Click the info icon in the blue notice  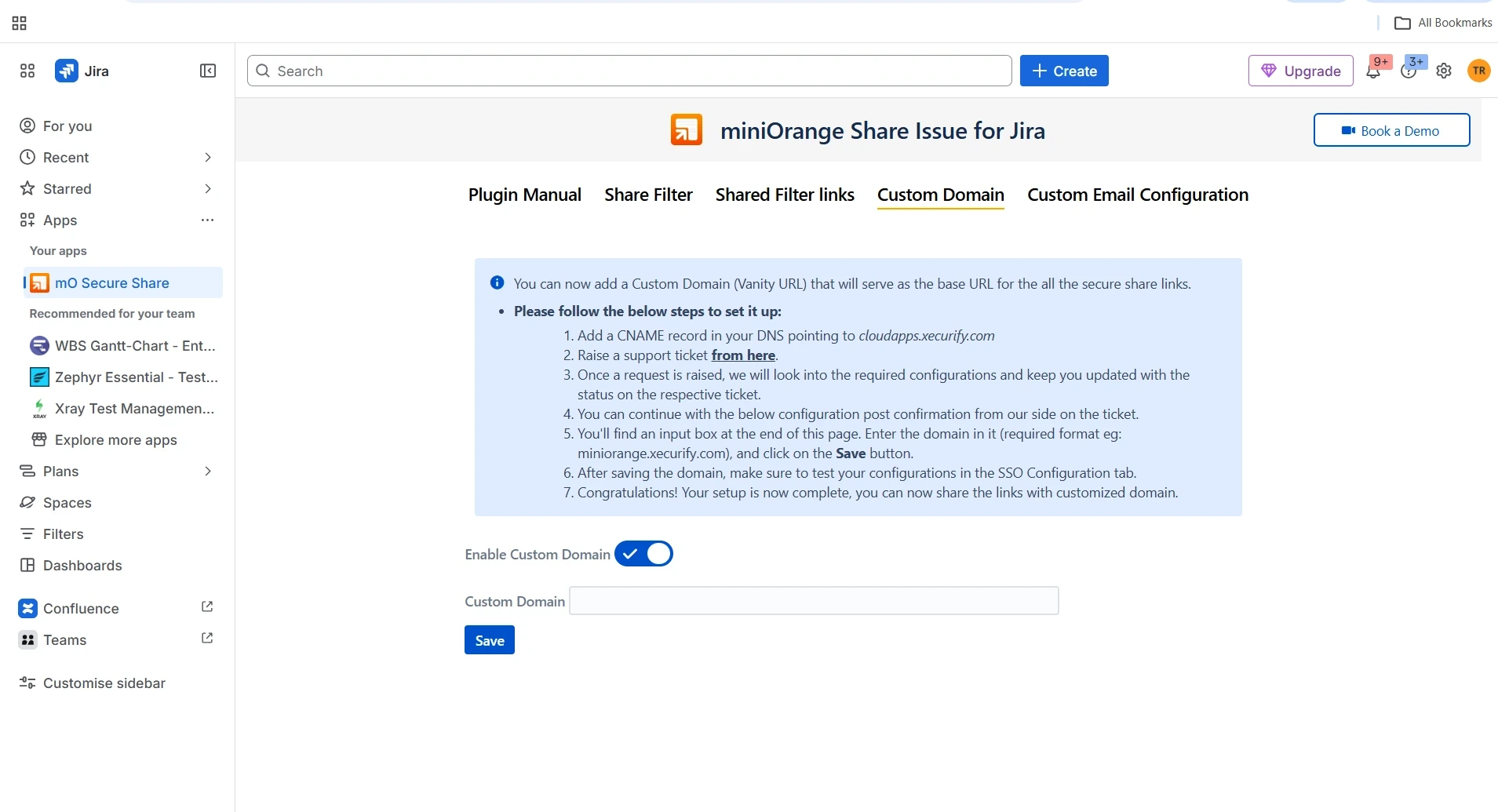pos(497,282)
